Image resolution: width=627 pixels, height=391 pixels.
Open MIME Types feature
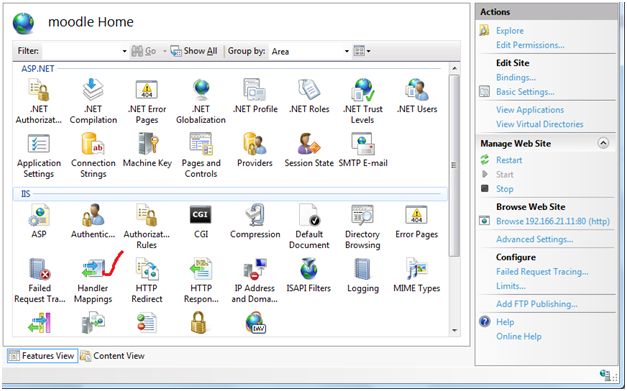click(417, 275)
